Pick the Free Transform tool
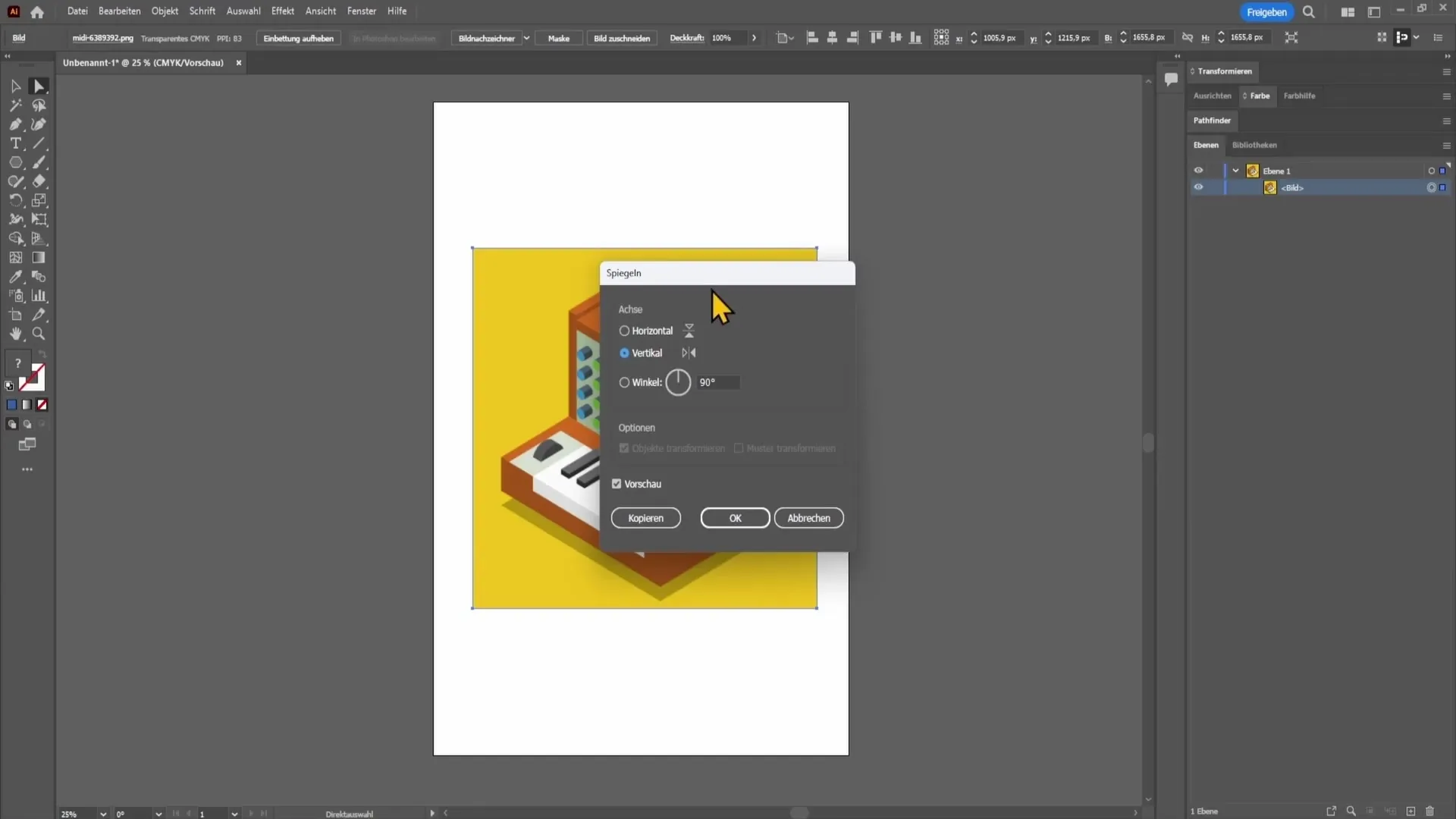The image size is (1456, 819). coord(39,219)
